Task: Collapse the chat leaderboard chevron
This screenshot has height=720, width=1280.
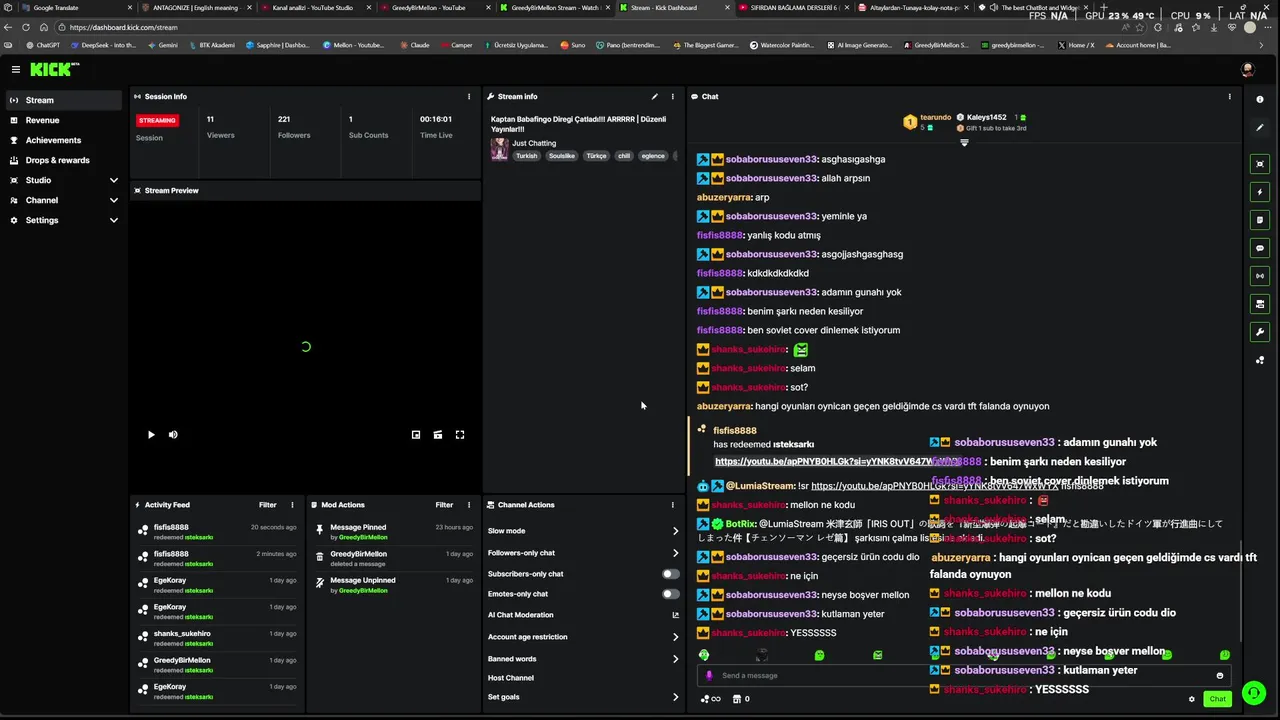Action: [x=964, y=142]
